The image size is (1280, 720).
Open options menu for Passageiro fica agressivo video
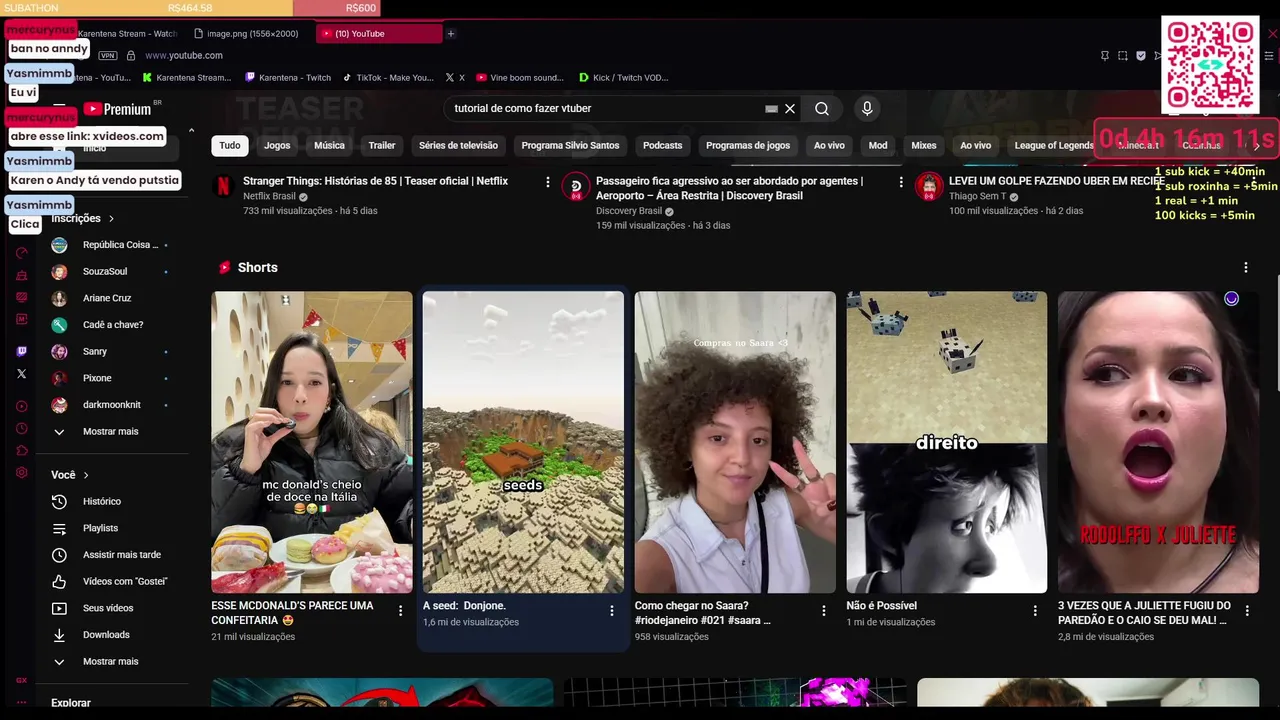[901, 182]
